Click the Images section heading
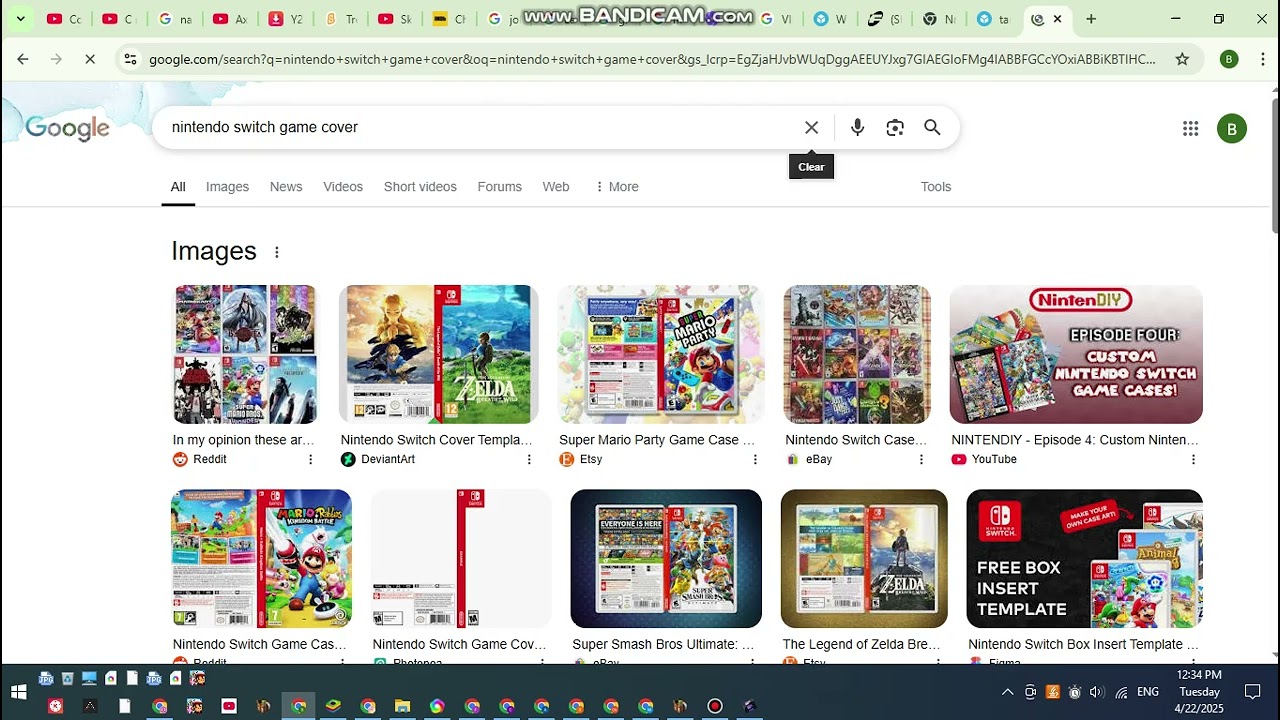 [x=214, y=251]
